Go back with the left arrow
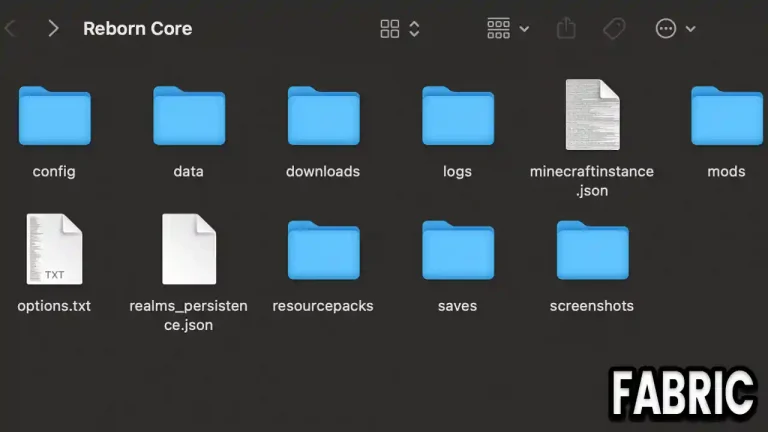 [x=10, y=28]
